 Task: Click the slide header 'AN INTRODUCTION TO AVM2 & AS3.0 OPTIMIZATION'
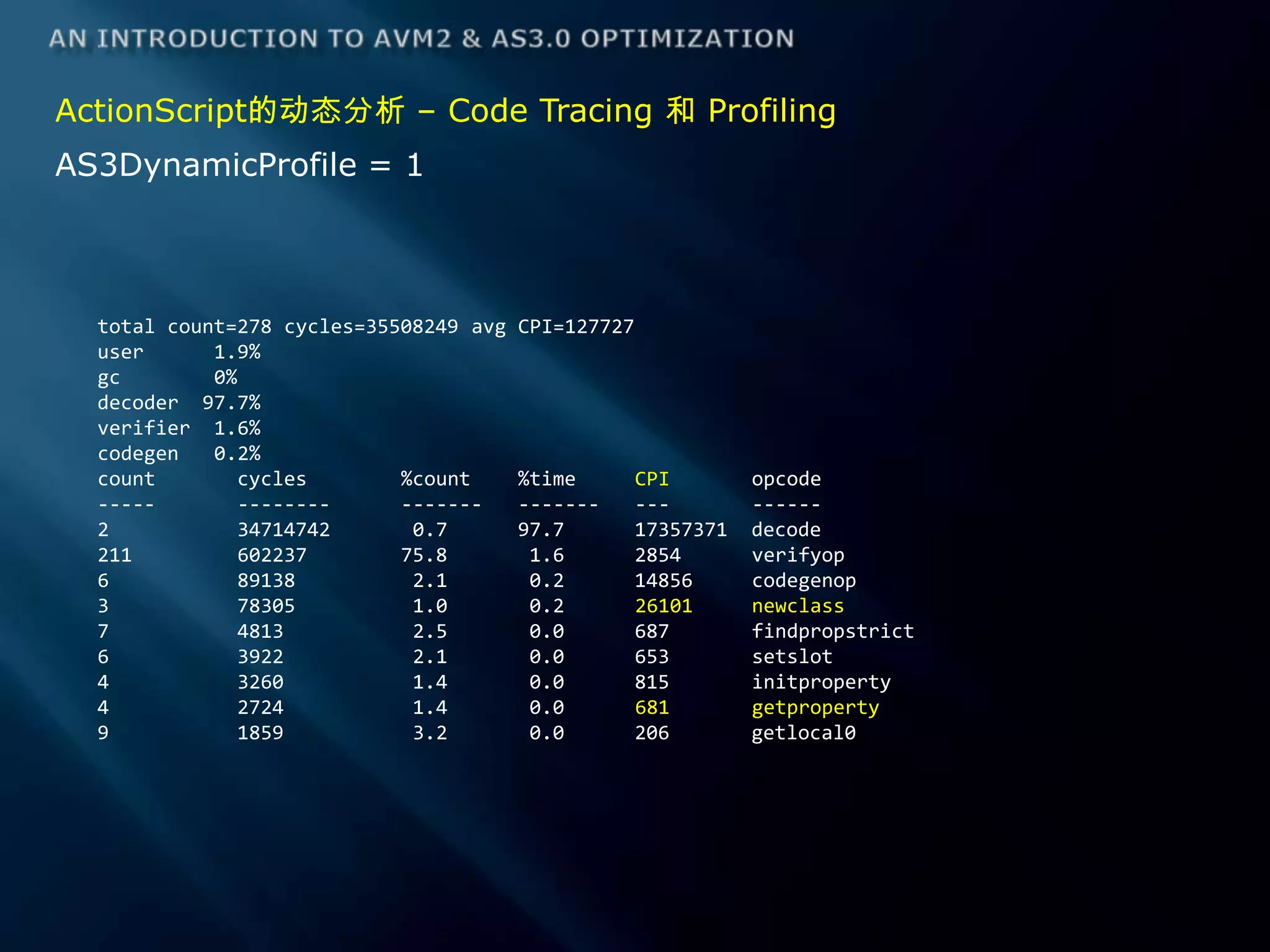[422, 38]
